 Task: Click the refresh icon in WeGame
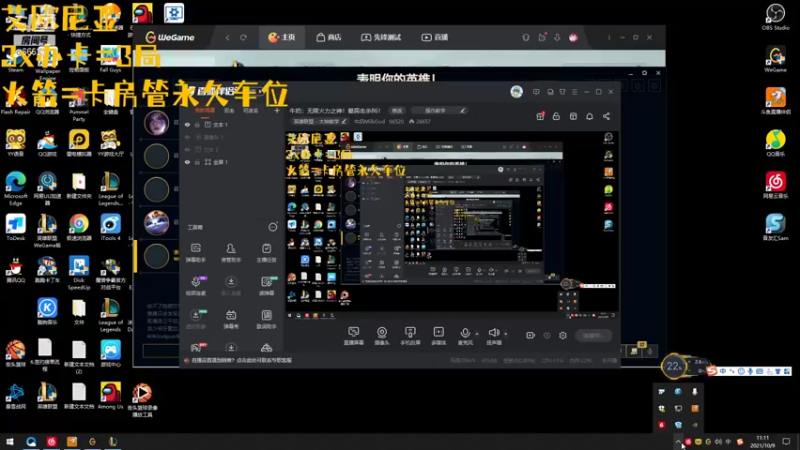coord(243,37)
